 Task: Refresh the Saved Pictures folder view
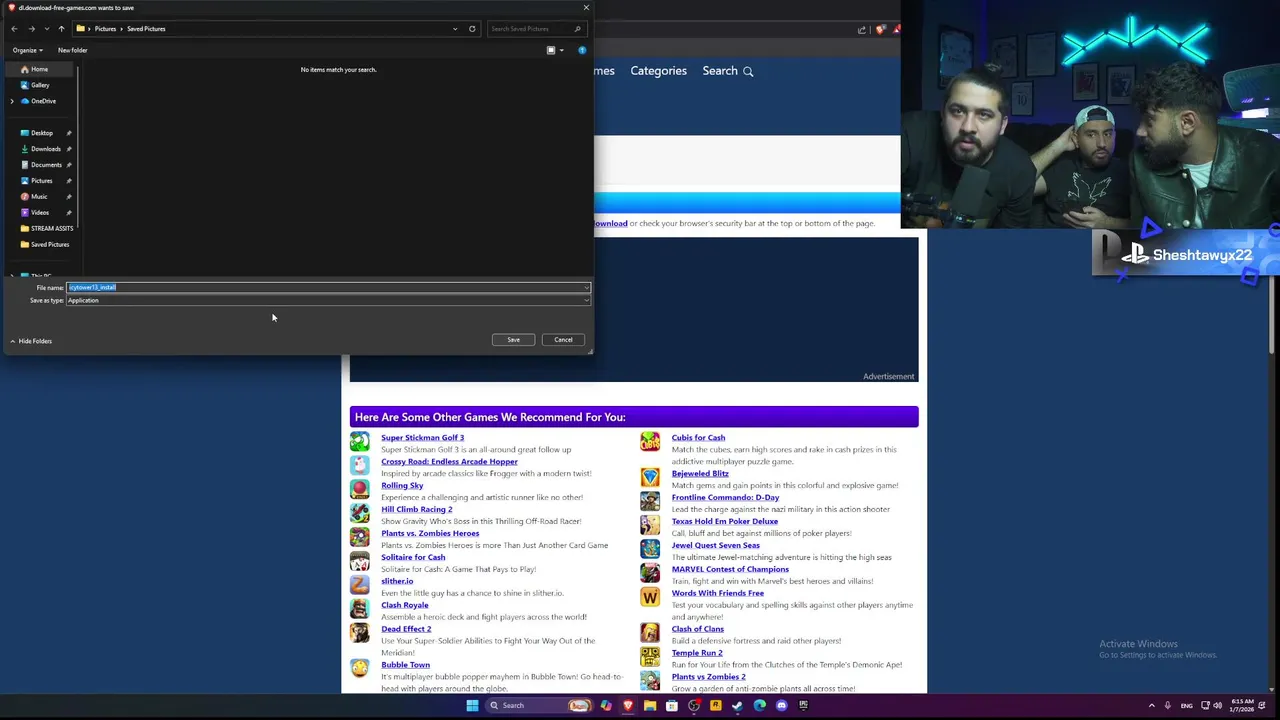coord(472,29)
